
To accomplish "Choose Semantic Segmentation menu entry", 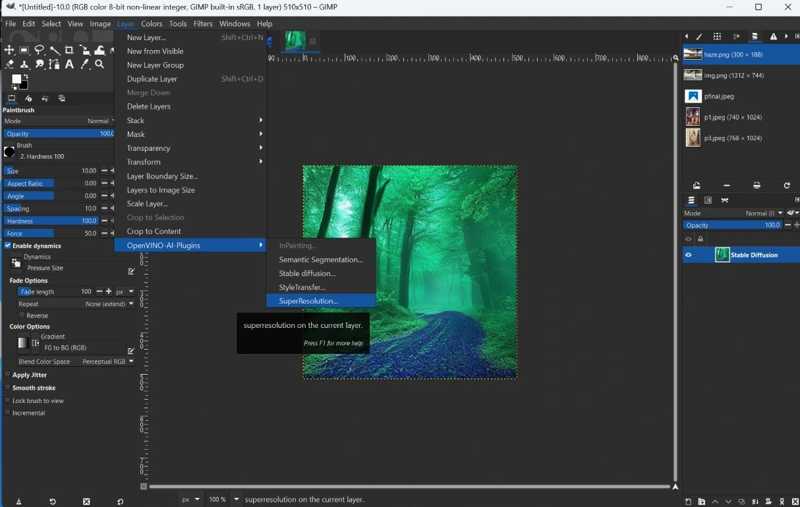I will [x=321, y=260].
